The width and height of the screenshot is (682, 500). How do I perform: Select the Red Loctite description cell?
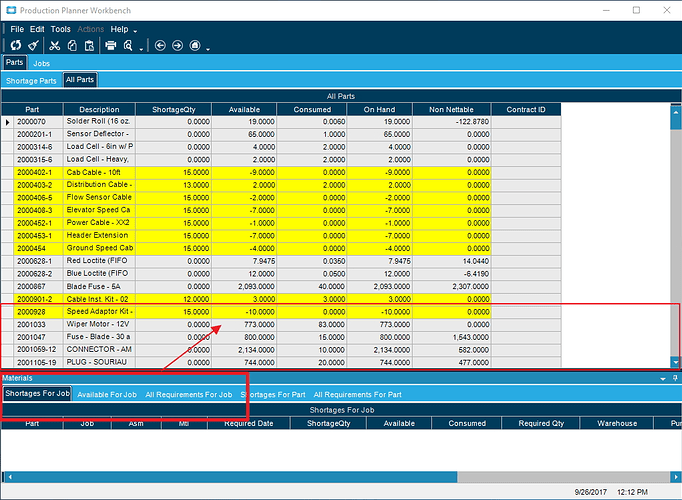tap(100, 261)
